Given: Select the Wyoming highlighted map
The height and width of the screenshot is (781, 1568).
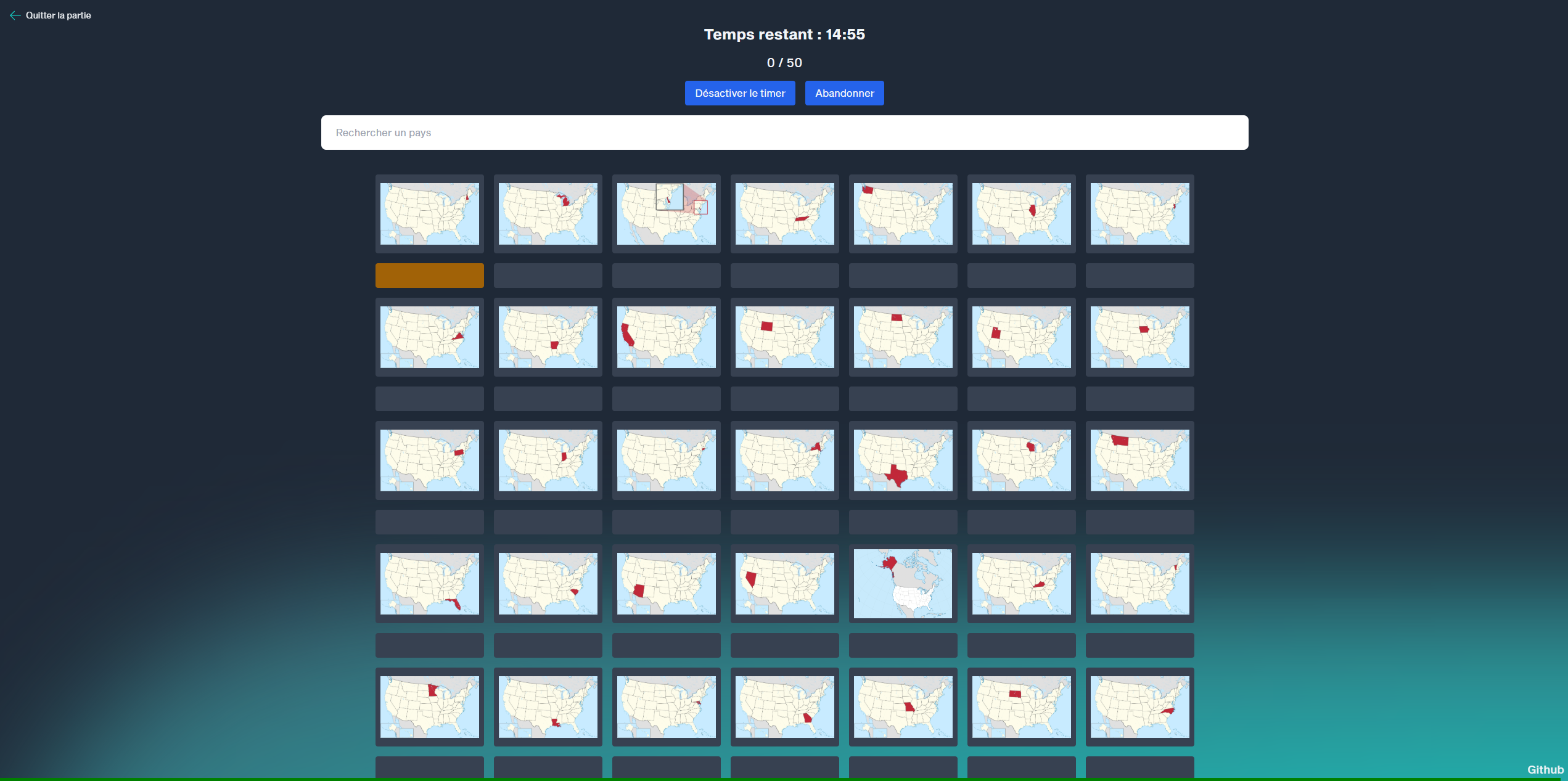Looking at the screenshot, I should [785, 337].
